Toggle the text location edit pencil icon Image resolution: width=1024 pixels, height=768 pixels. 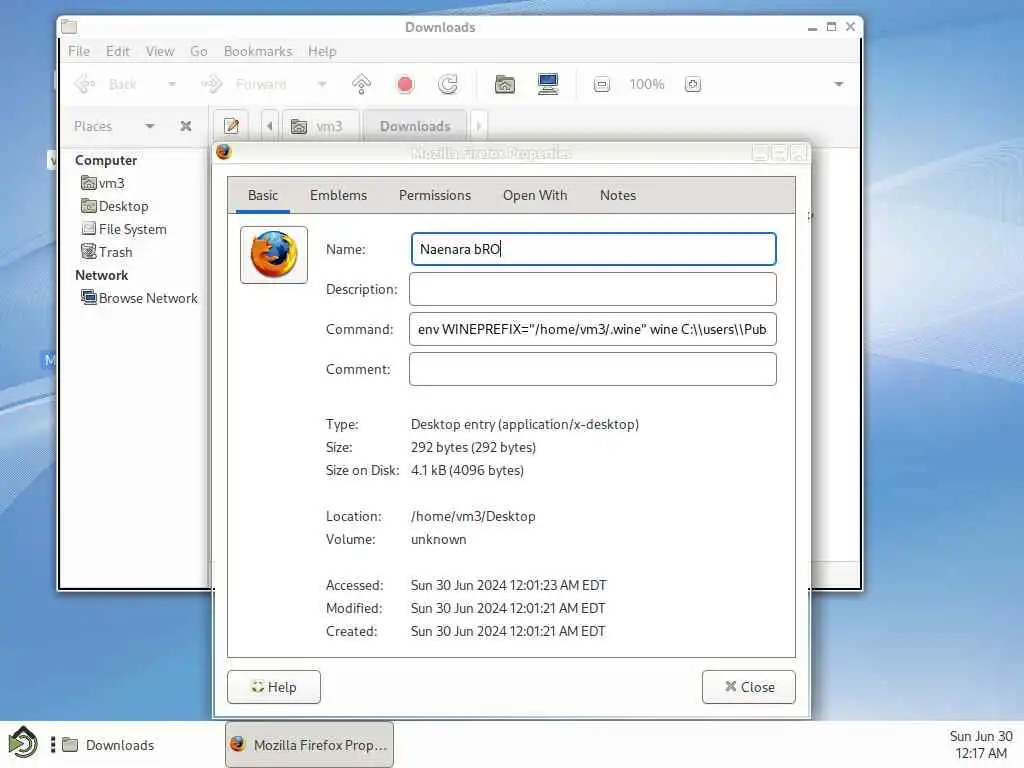(231, 125)
